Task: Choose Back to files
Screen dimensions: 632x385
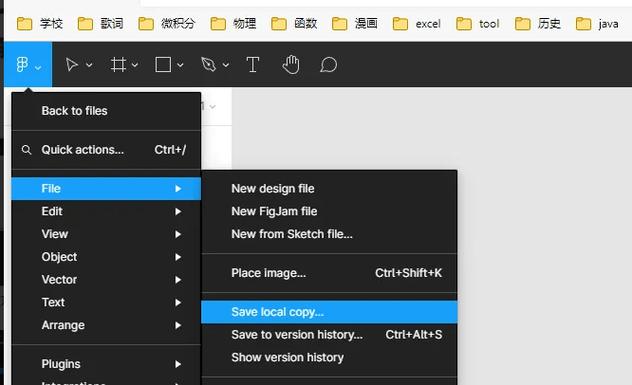Action: pyautogui.click(x=106, y=111)
